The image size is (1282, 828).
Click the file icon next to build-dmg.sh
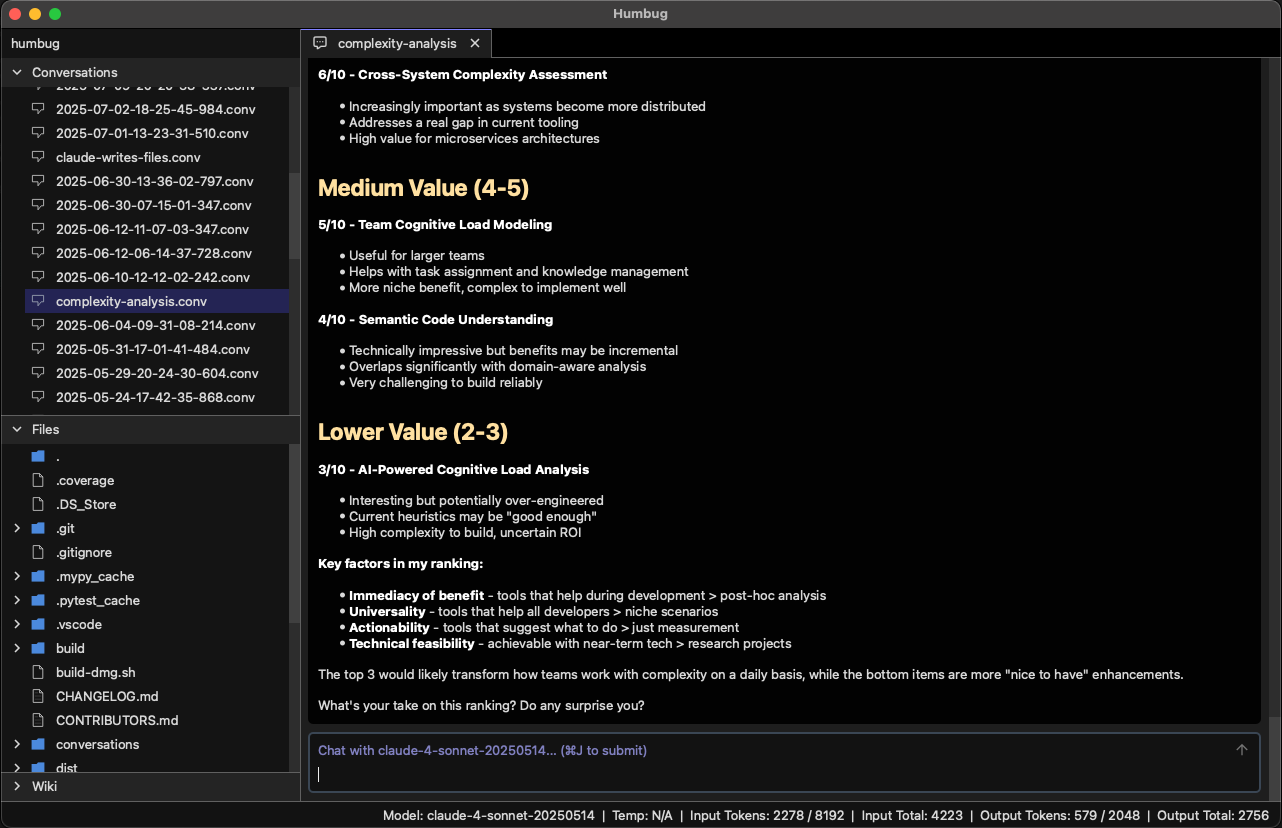pos(37,672)
